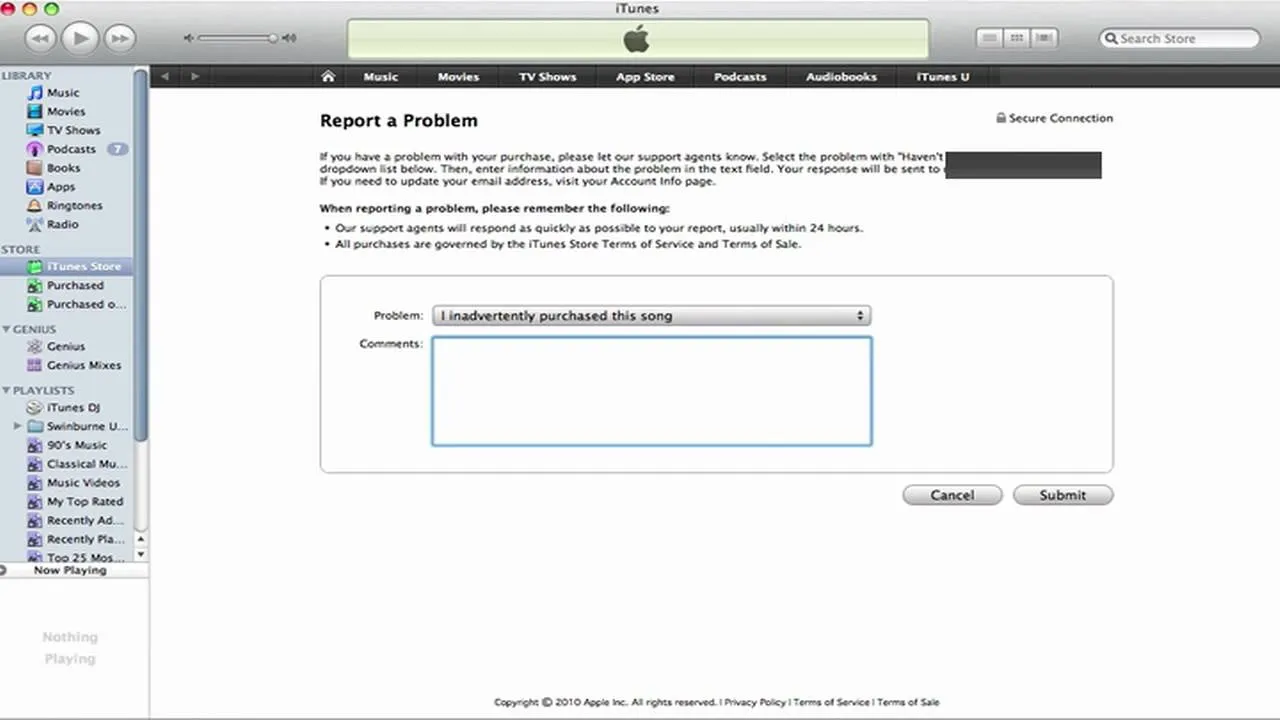Image resolution: width=1280 pixels, height=720 pixels.
Task: Open the Problem dropdown list
Action: click(x=651, y=316)
